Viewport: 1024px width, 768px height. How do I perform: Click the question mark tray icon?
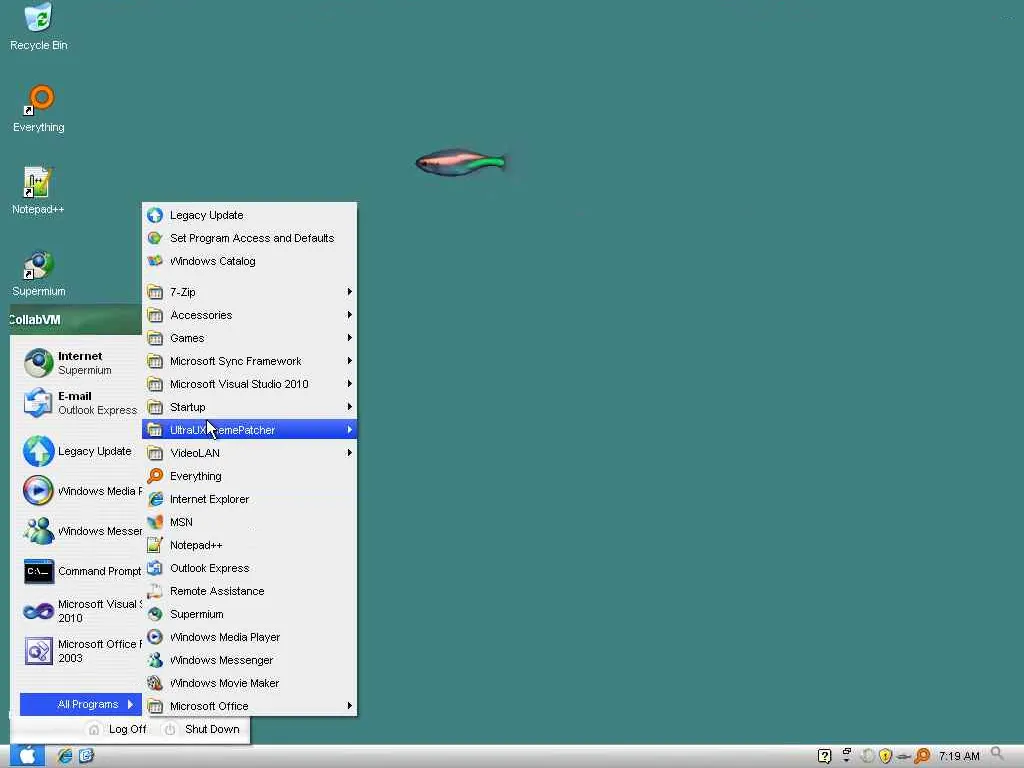click(x=824, y=756)
